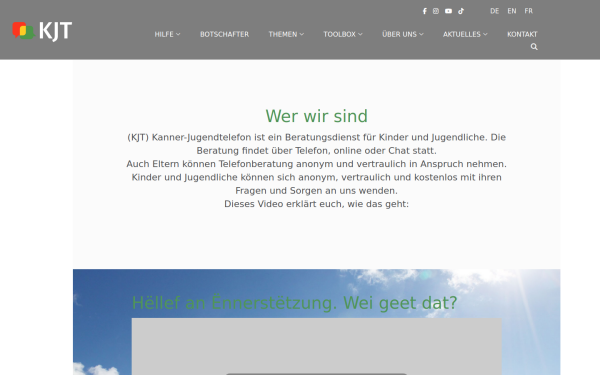The height and width of the screenshot is (375, 600).
Task: Switch site language to DE
Action: coord(494,11)
